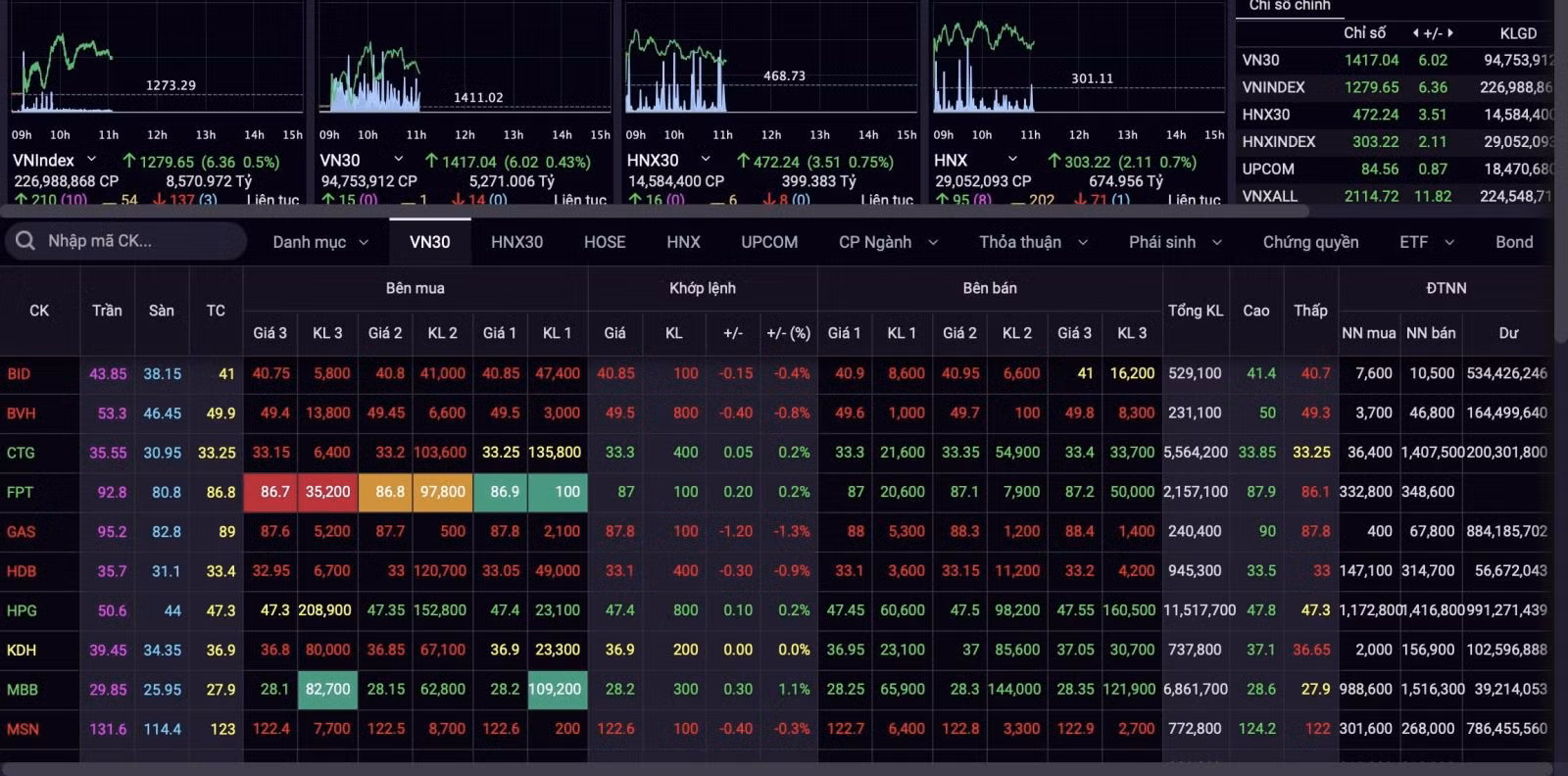
Task: Select the KDH ticker row label
Action: (22, 650)
